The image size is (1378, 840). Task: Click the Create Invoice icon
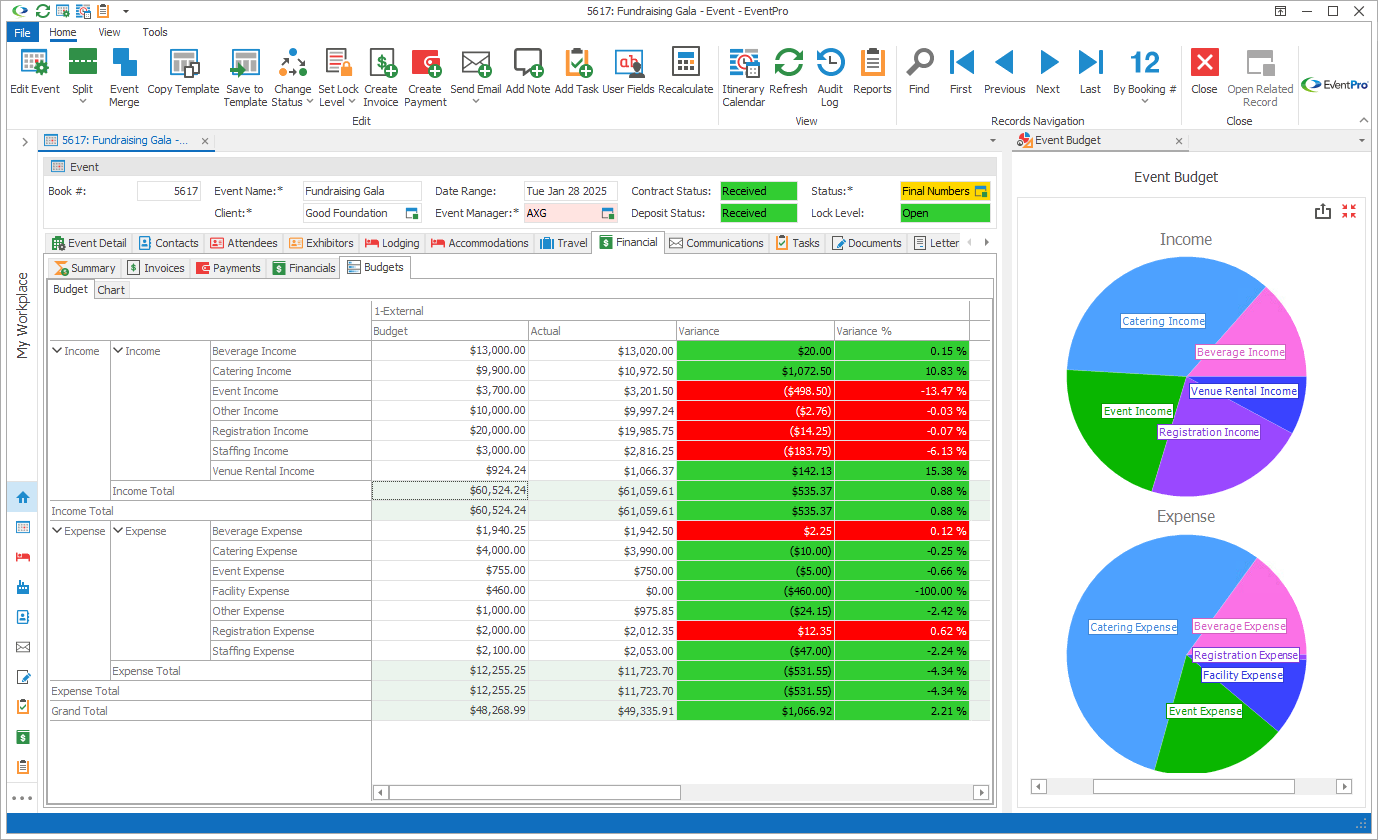381,63
